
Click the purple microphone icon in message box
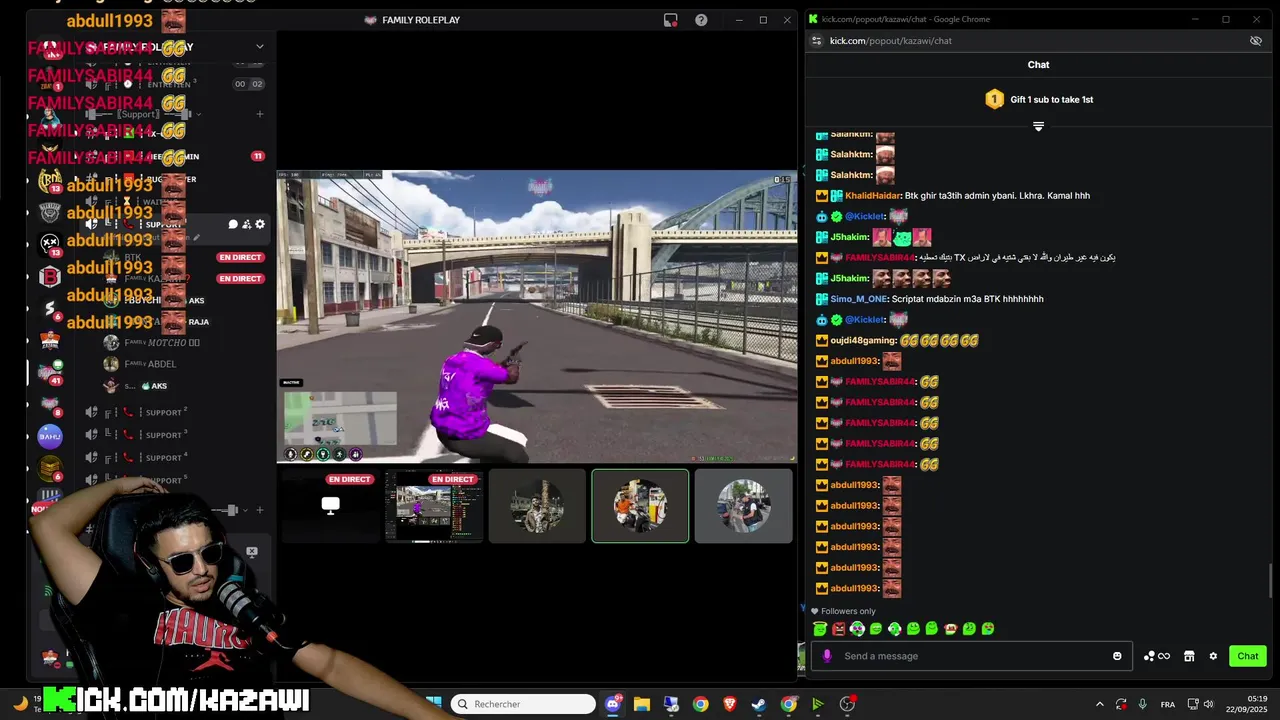tap(826, 656)
